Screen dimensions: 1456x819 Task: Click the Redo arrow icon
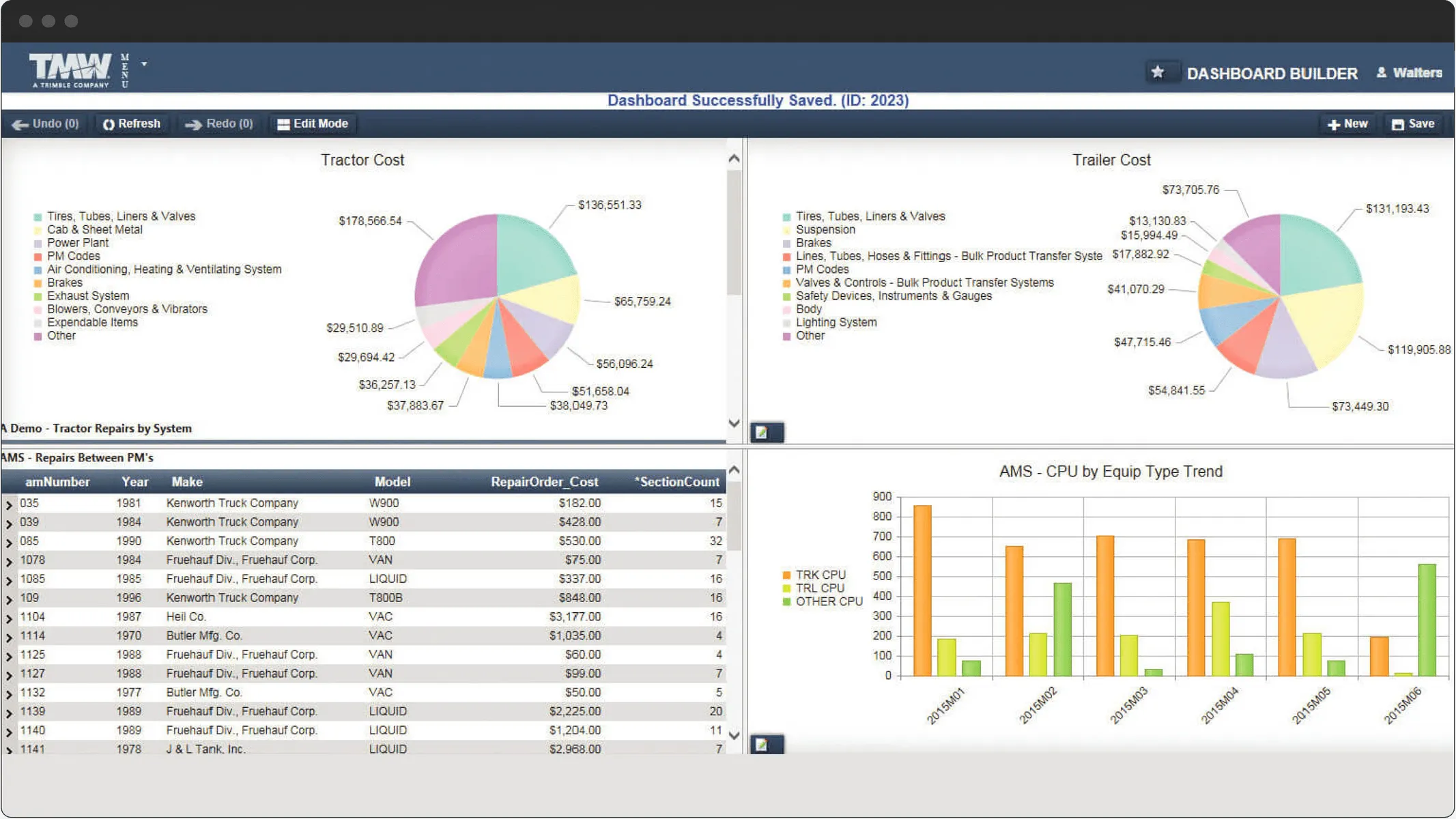point(194,124)
